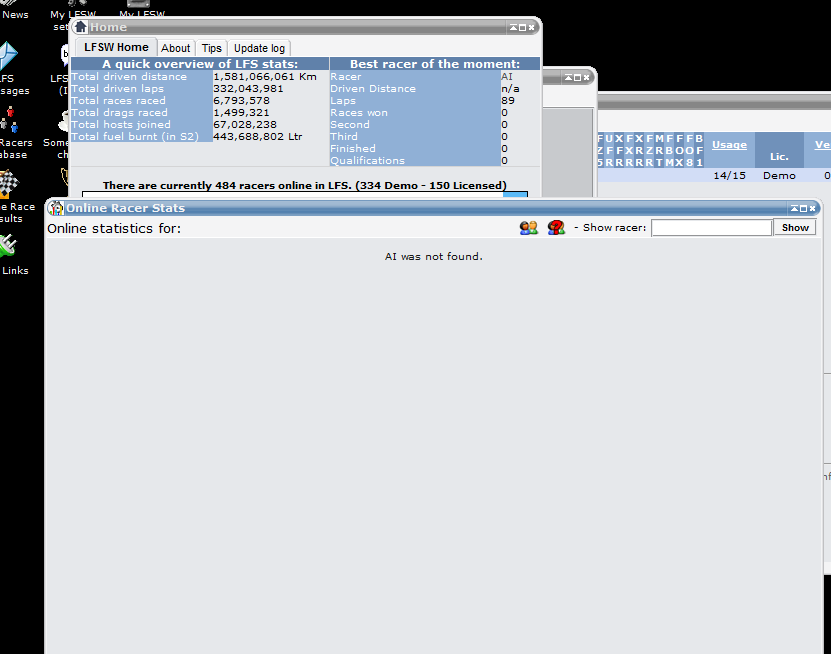Click the 'AI was not found.' message
The image size is (831, 654).
coord(434,257)
